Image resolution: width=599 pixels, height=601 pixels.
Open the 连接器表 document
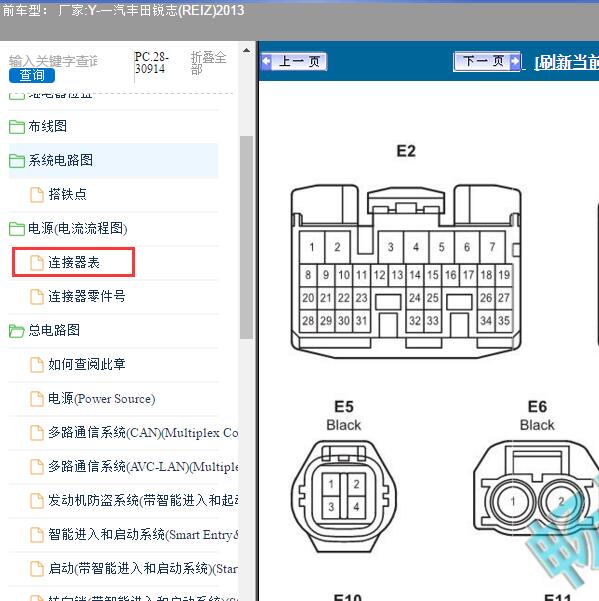(74, 262)
